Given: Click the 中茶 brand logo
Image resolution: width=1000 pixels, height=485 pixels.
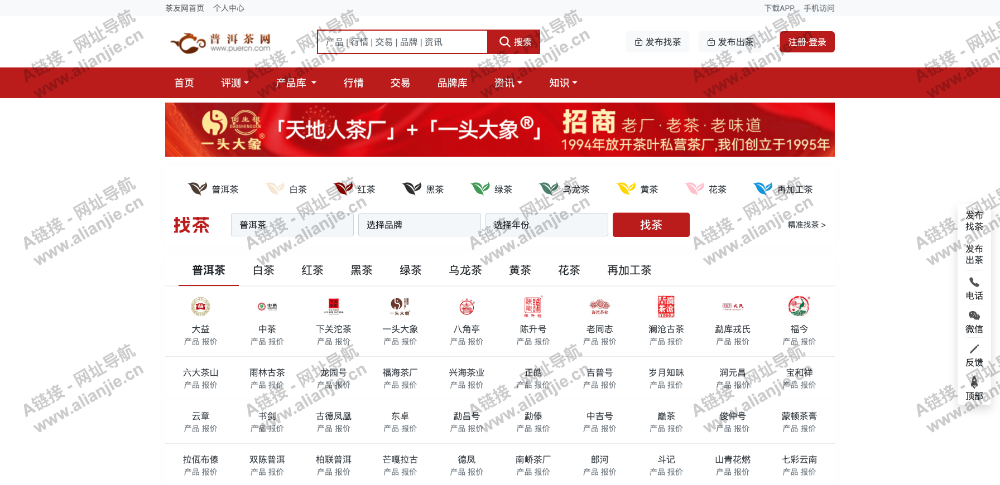Looking at the screenshot, I should tap(267, 307).
